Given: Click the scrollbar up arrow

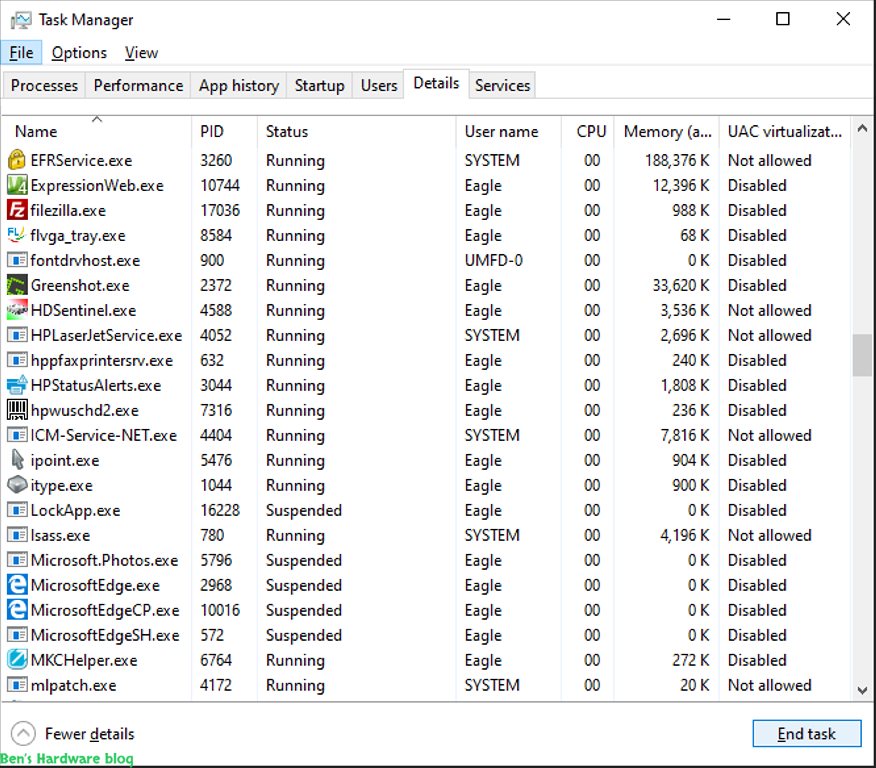Looking at the screenshot, I should (x=862, y=128).
